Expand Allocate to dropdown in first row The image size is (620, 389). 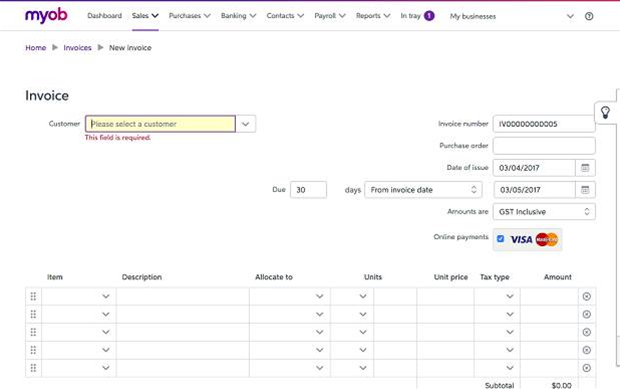(x=320, y=296)
